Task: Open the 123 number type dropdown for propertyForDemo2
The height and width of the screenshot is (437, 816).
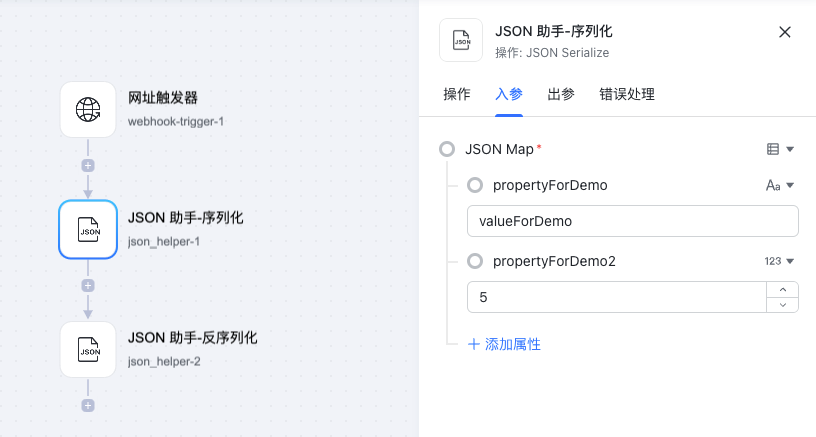Action: point(779,261)
